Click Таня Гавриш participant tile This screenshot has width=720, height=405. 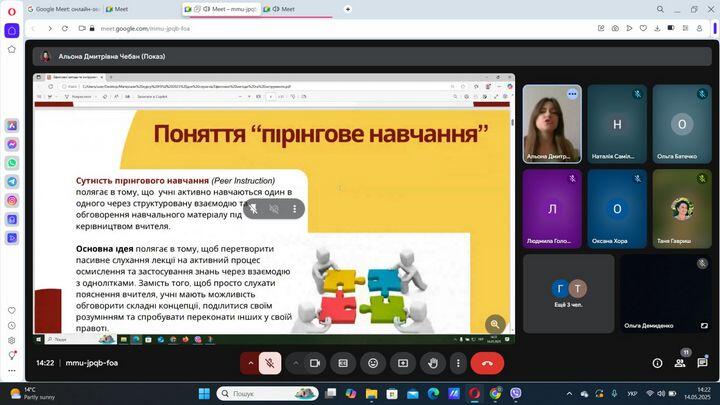pos(682,209)
